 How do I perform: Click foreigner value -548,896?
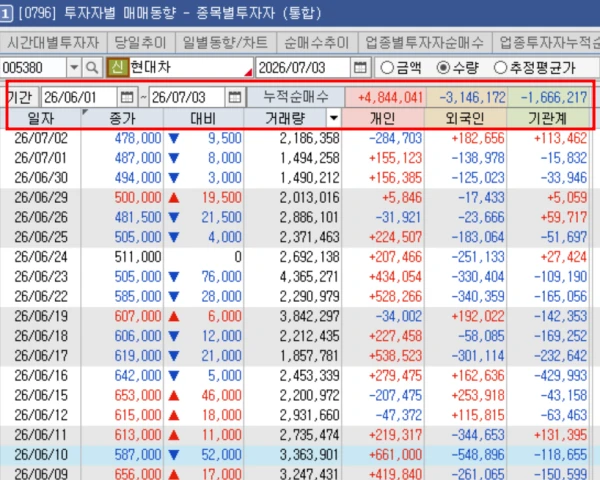click(x=478, y=455)
